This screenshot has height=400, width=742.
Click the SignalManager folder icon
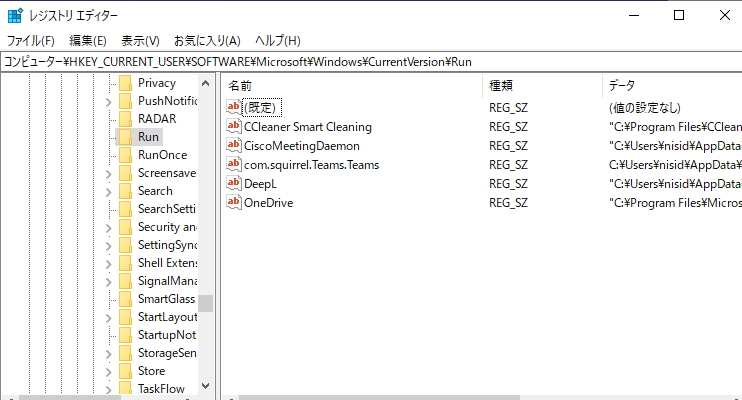coord(125,281)
